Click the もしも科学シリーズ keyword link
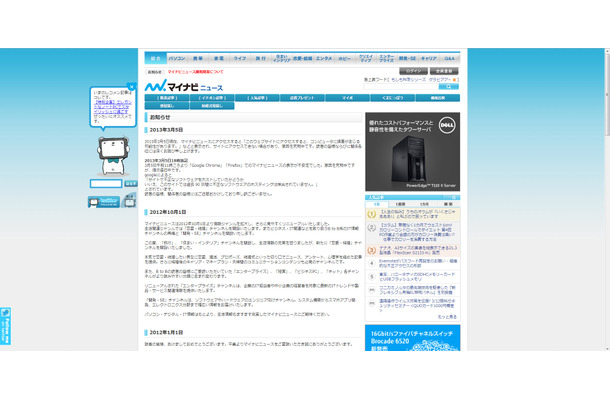Screen dimensions: 610x400 pyautogui.click(x=408, y=80)
